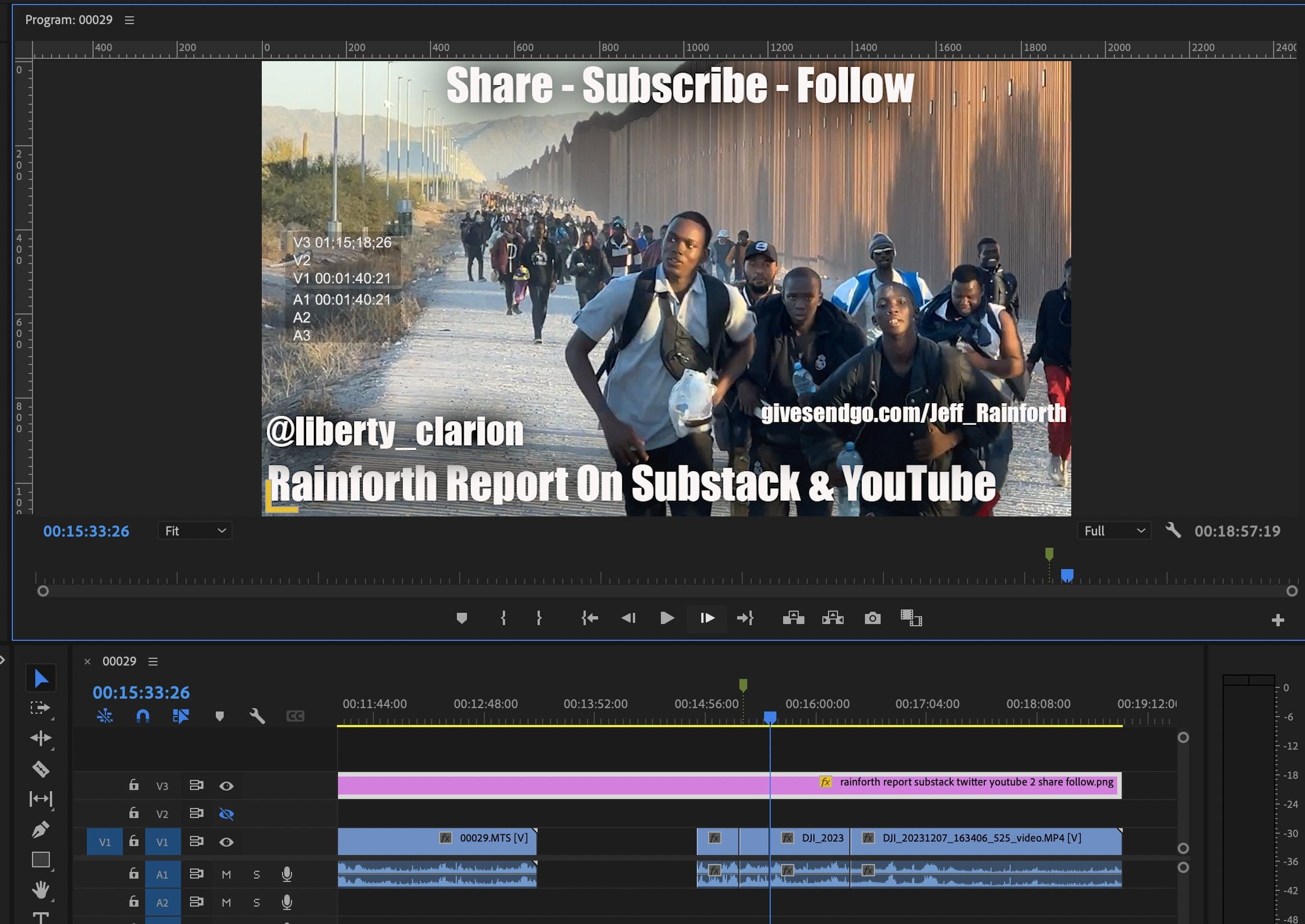Add marker in timeline panel
The width and height of the screenshot is (1305, 924).
(x=220, y=716)
